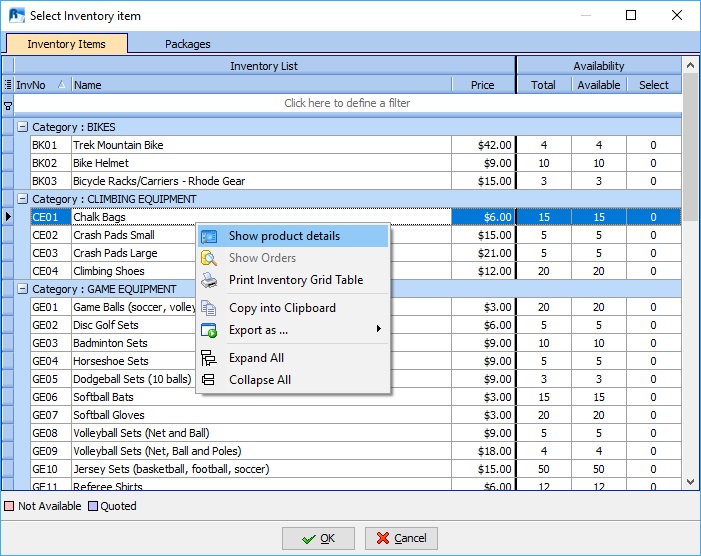Viewport: 701px width, 556px height.
Task: Click the grid column chooser icon beside InvNo
Action: [x=8, y=85]
